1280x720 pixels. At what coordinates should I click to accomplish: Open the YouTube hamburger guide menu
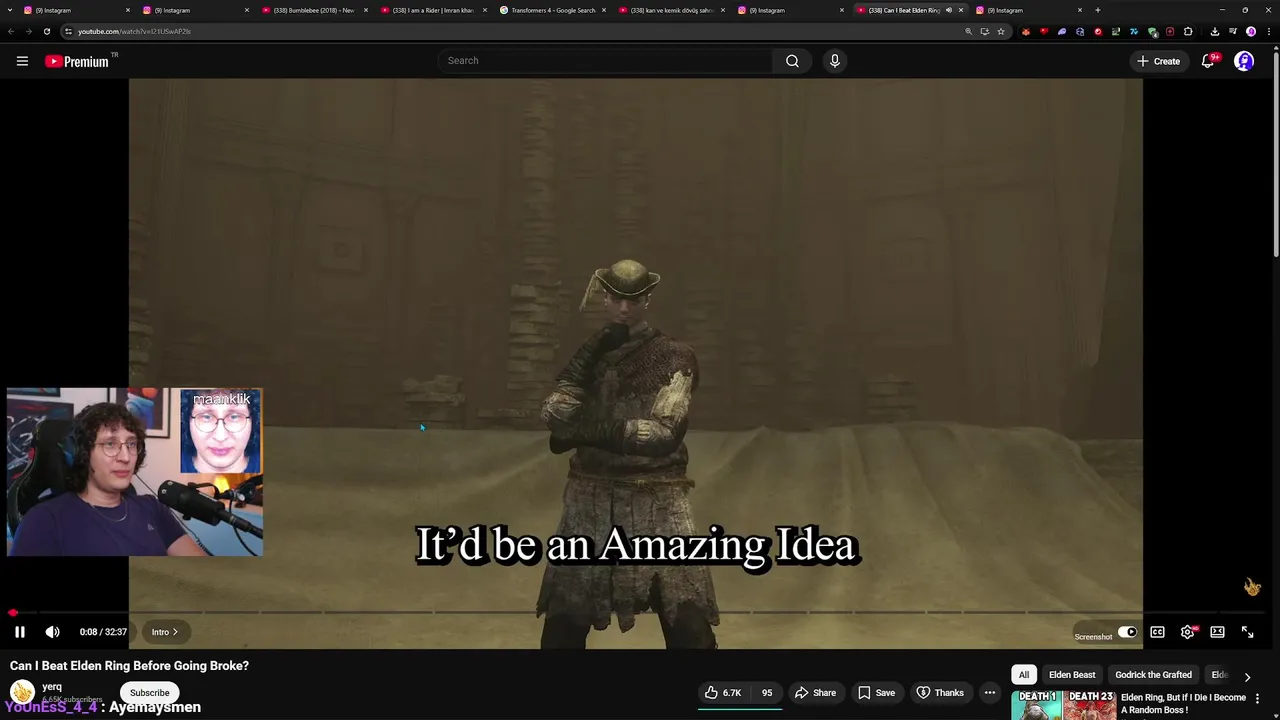click(22, 61)
